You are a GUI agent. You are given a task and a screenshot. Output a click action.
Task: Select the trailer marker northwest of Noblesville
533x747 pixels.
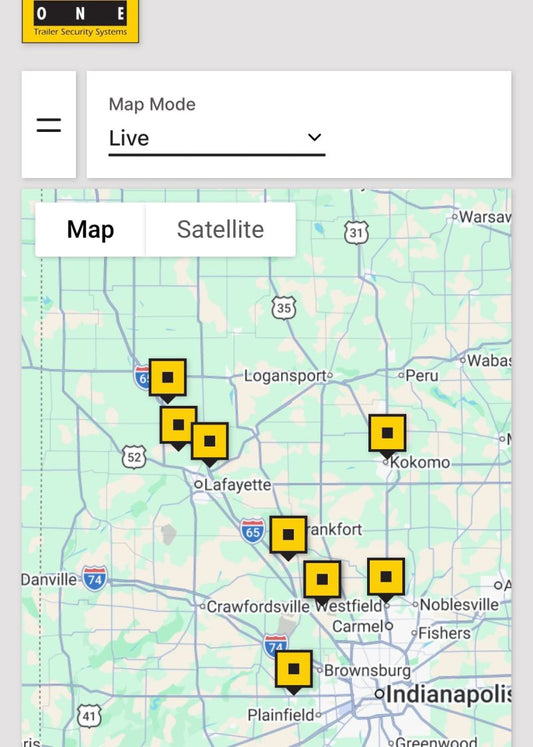386,580
